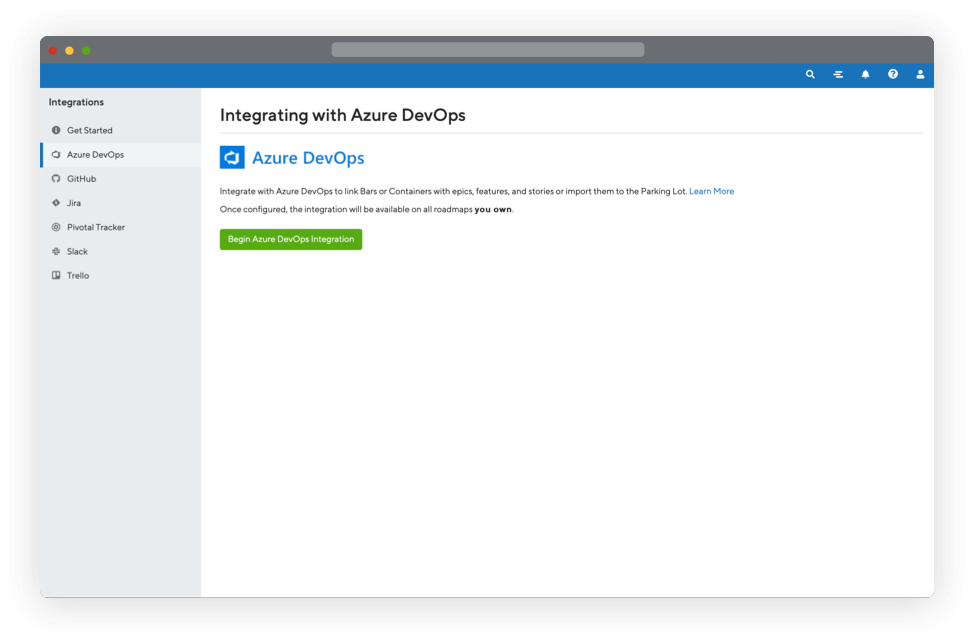Image resolution: width=974 pixels, height=642 pixels.
Task: Click Begin Azure DevOps Integration button
Action: click(x=291, y=240)
